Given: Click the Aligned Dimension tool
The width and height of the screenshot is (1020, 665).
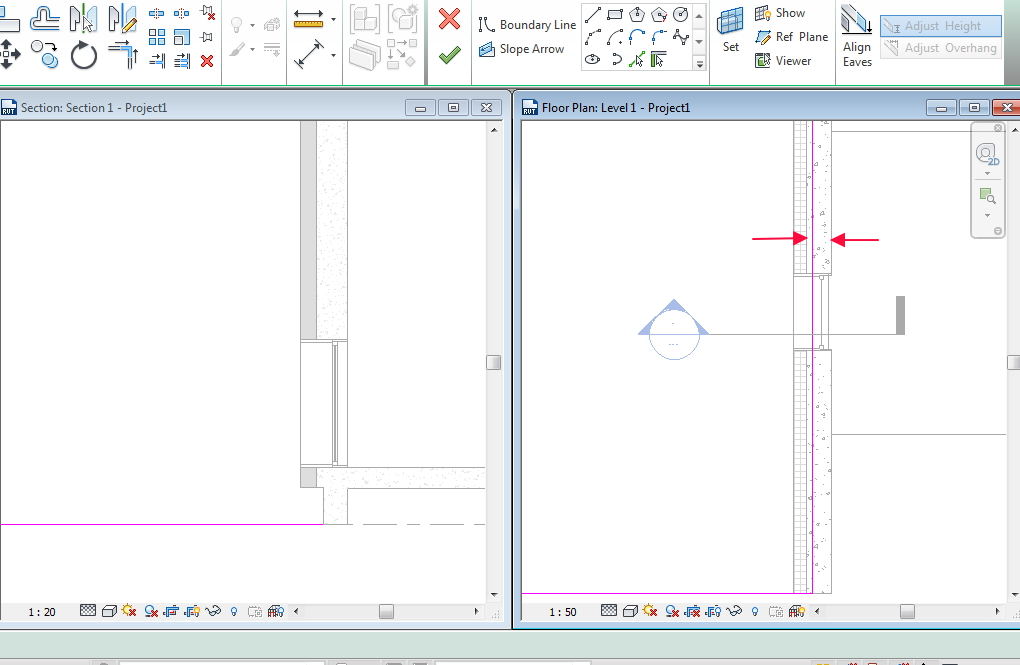Looking at the screenshot, I should 308,54.
